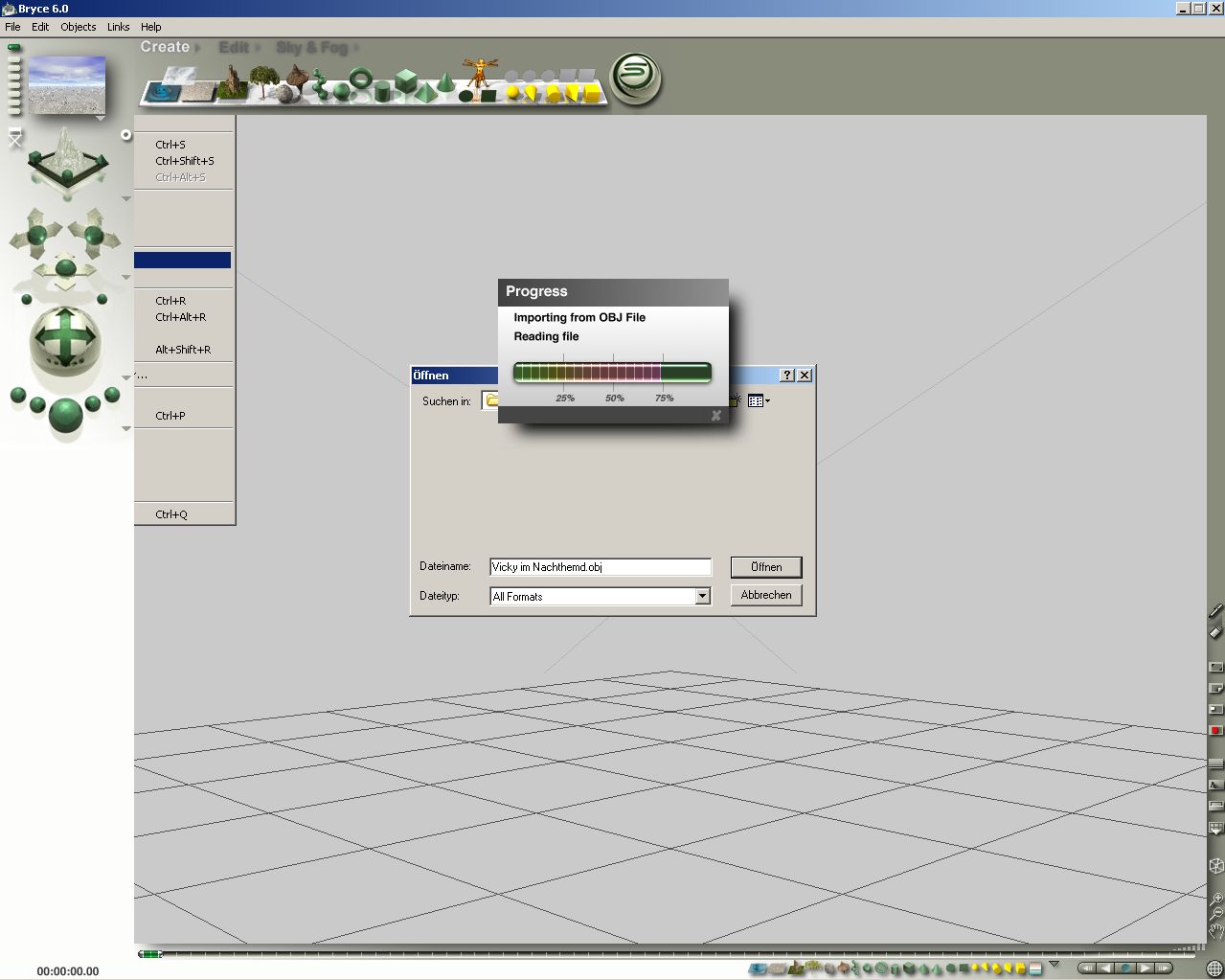Screen dimensions: 1225x980
Task: Click the highlighted menu entry in dropdown
Action: pos(183,260)
